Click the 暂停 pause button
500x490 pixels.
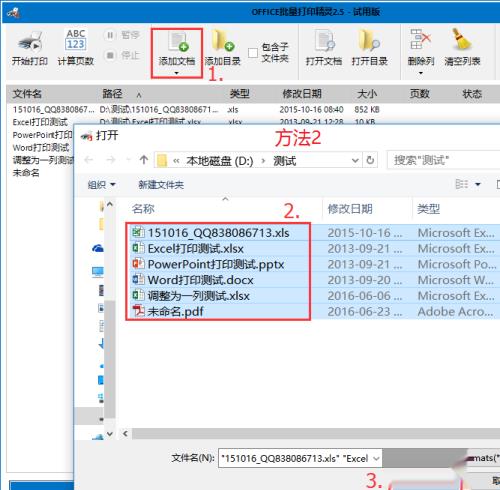pos(122,35)
